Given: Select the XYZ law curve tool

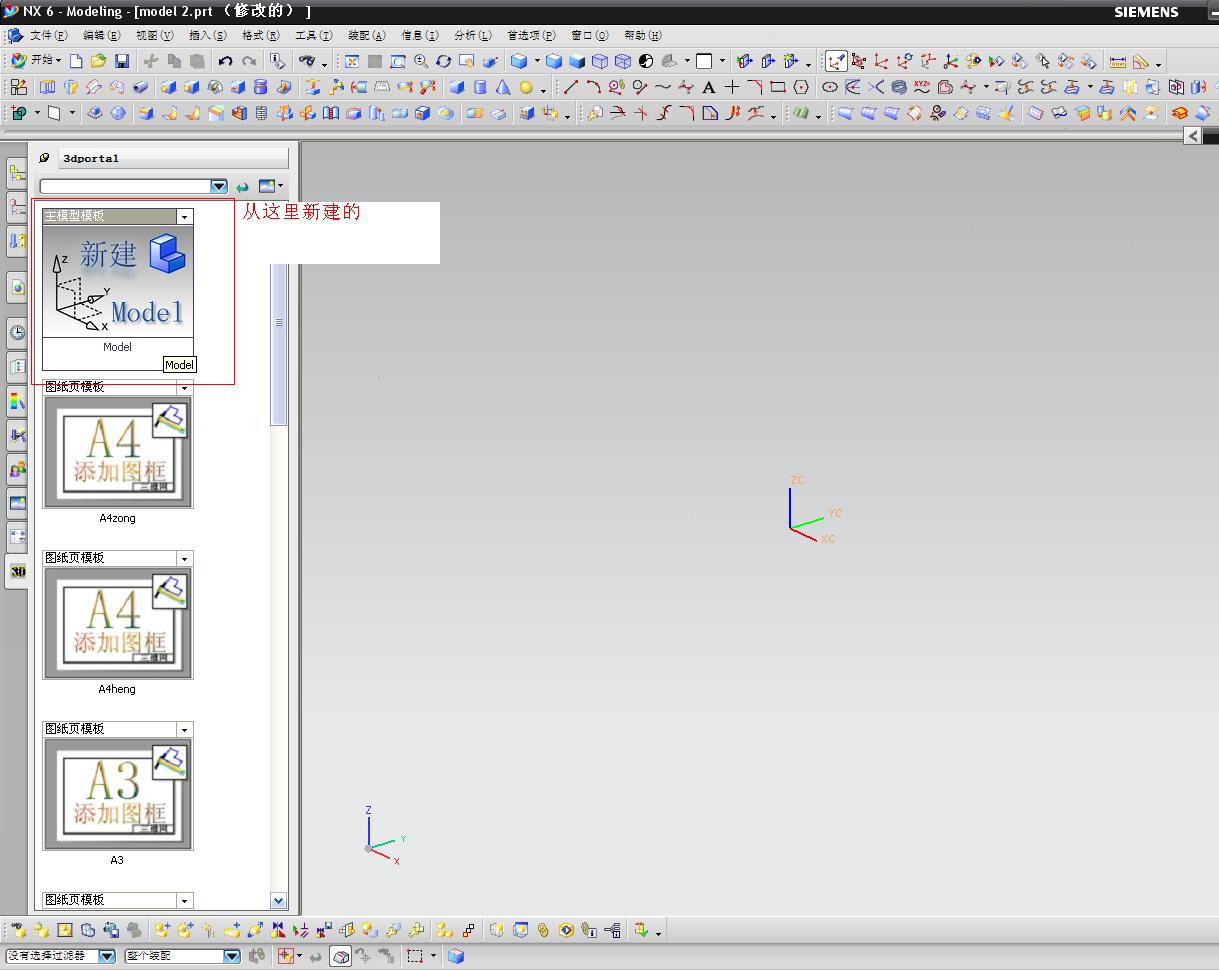Looking at the screenshot, I should [922, 87].
